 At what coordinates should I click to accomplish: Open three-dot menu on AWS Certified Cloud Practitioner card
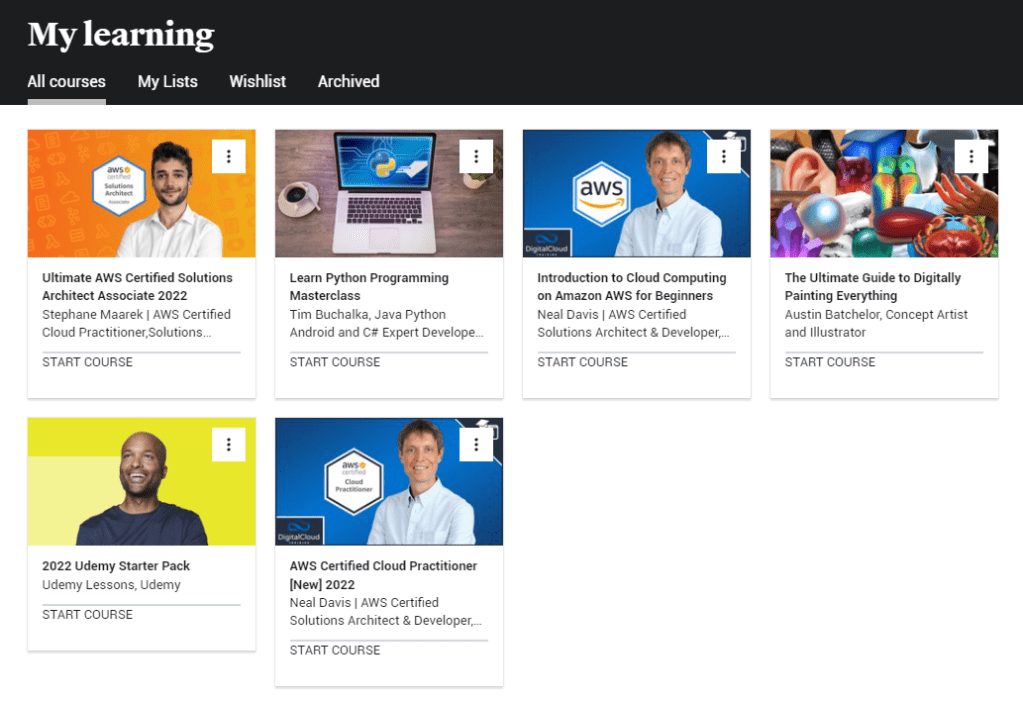point(476,445)
